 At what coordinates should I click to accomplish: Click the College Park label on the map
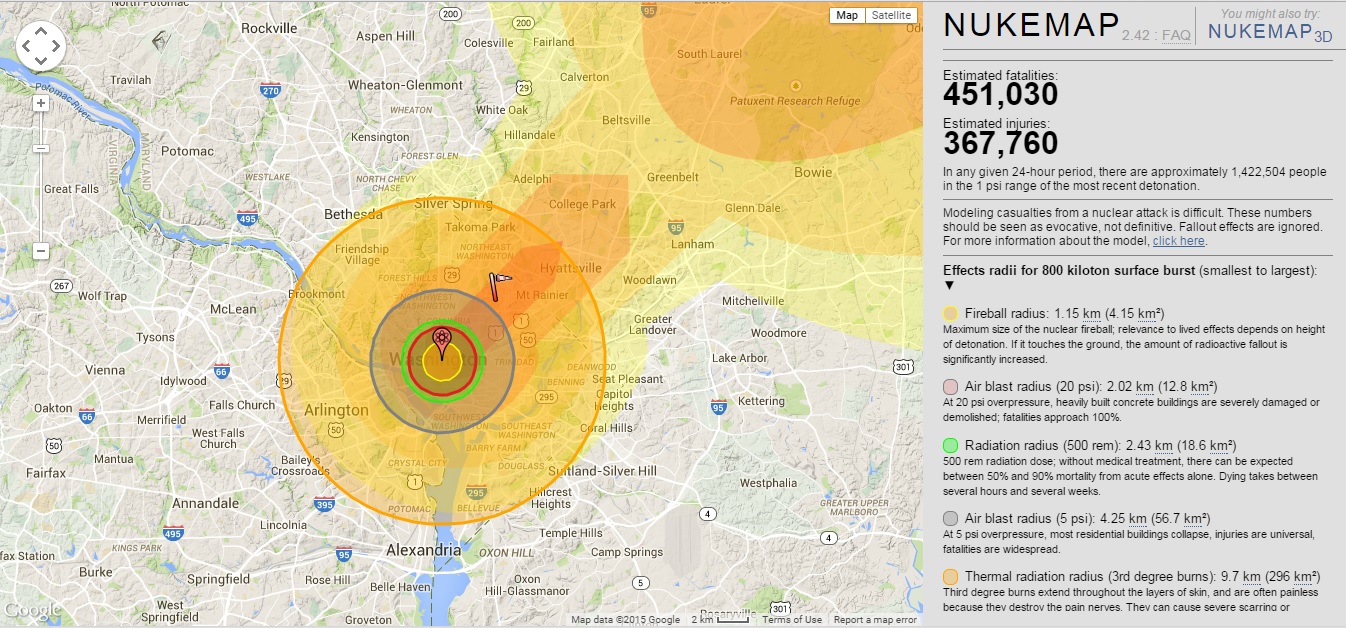[x=582, y=204]
